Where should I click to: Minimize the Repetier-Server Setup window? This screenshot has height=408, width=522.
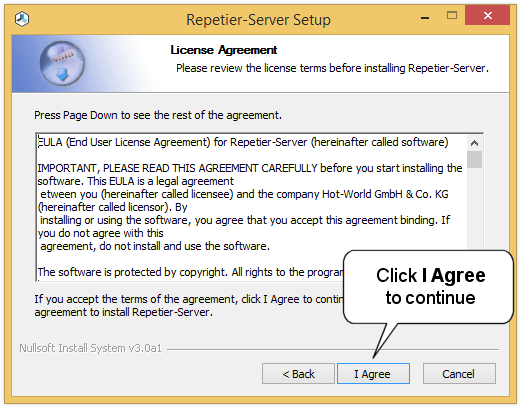(425, 17)
